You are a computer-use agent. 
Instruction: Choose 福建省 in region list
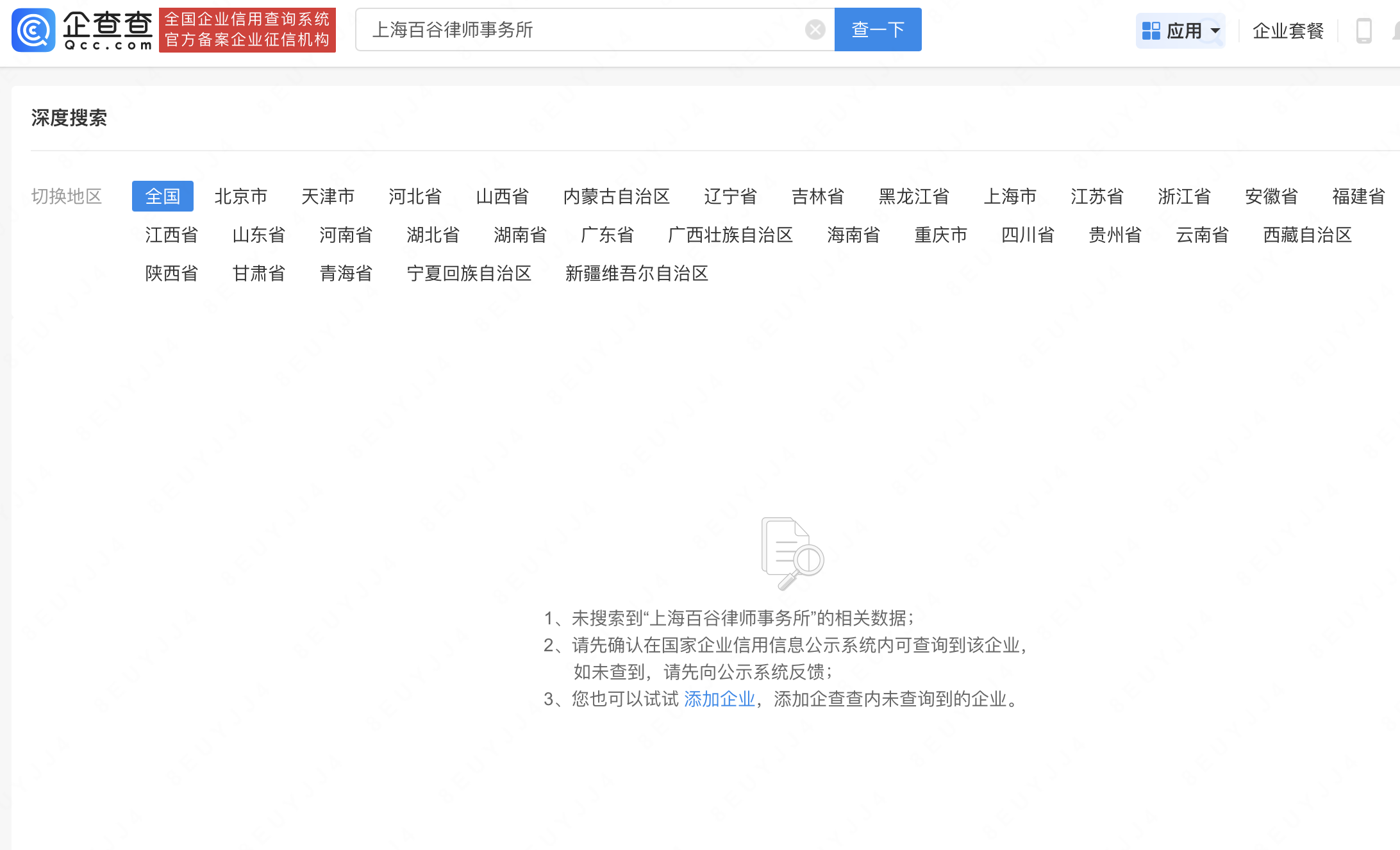click(1359, 196)
